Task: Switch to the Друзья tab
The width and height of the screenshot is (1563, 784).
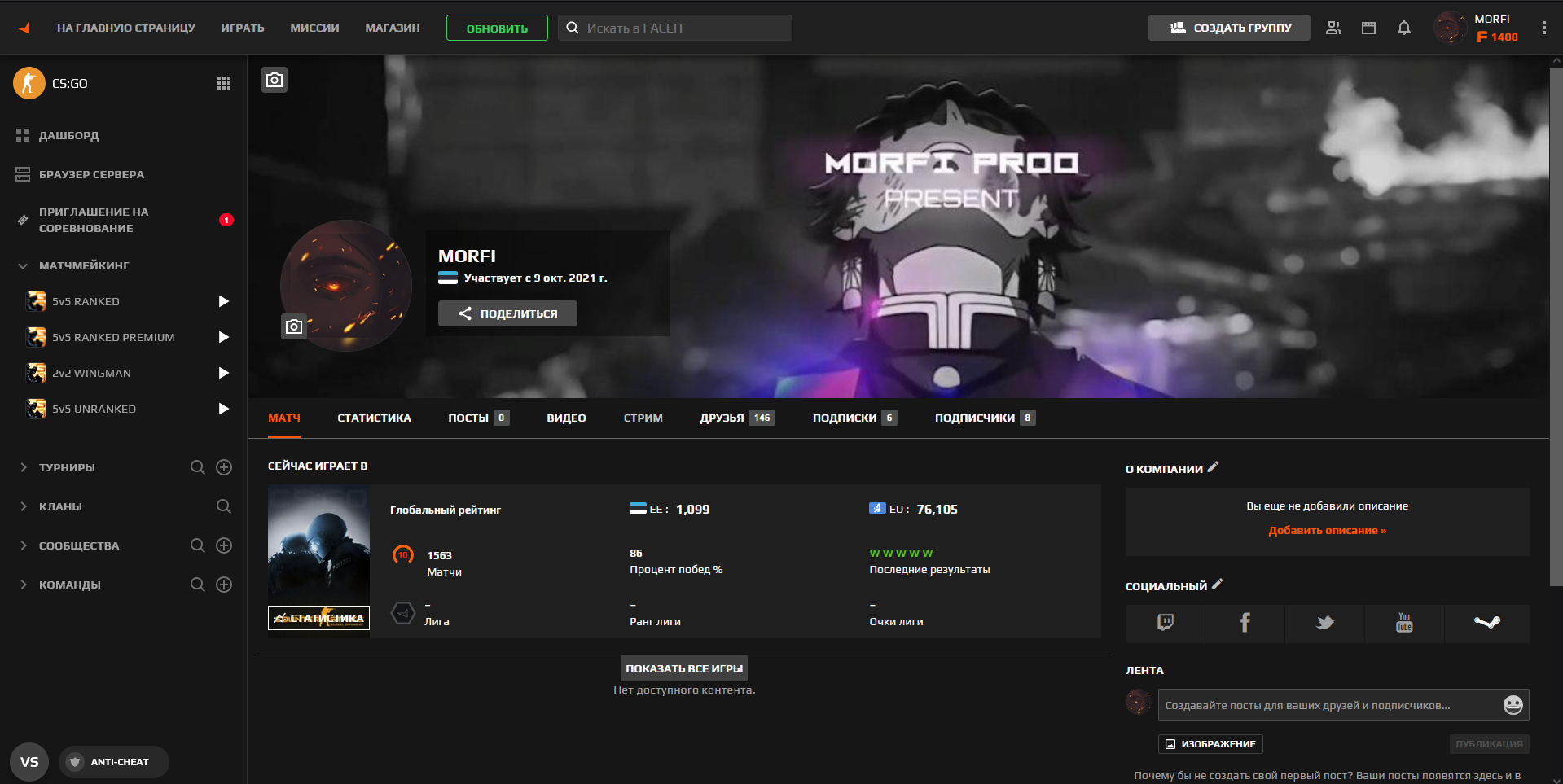Action: pos(738,418)
